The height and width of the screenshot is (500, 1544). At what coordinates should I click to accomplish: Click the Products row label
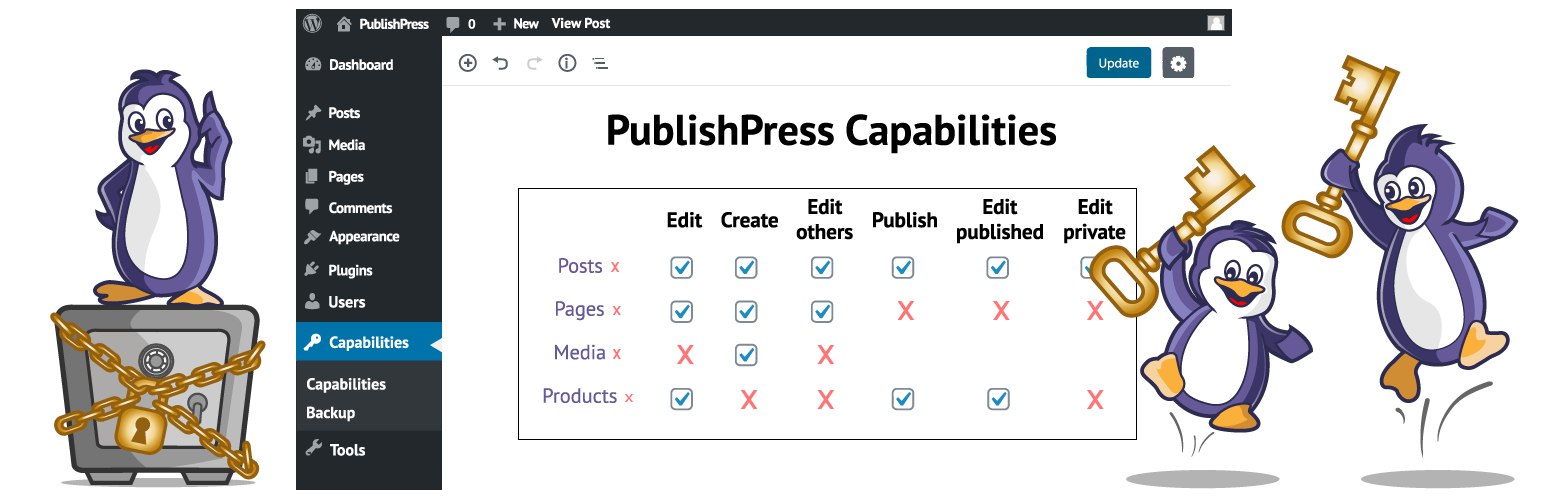(580, 396)
